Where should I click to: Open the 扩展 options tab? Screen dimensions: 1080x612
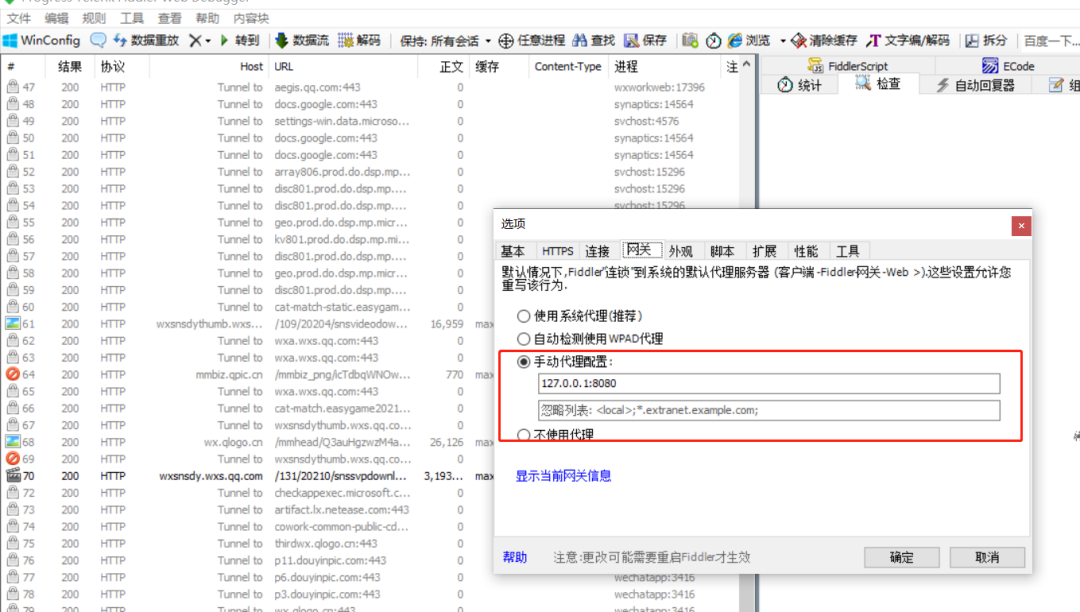(x=764, y=251)
